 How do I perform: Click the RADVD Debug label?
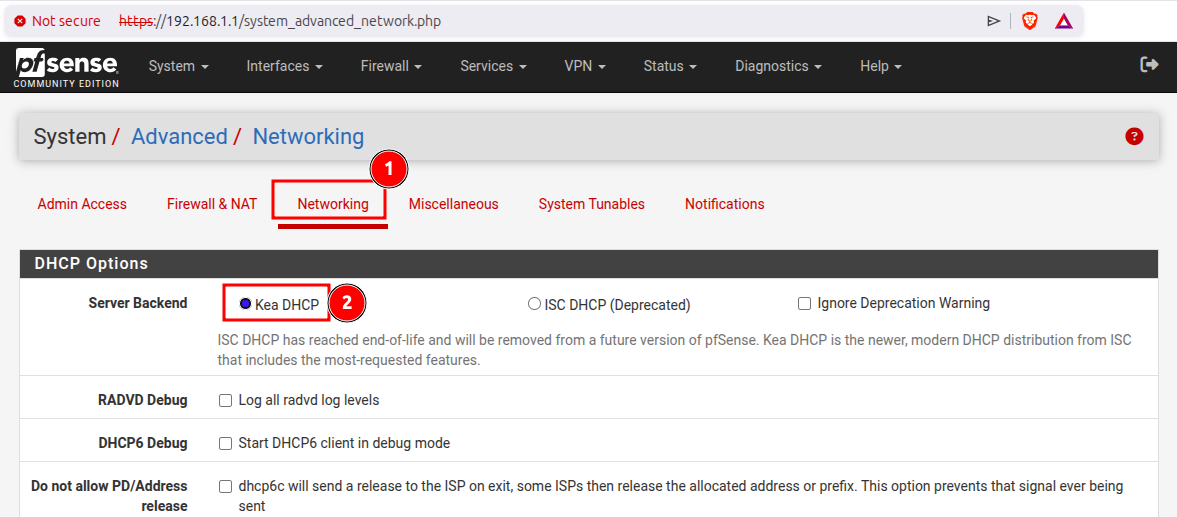click(143, 400)
